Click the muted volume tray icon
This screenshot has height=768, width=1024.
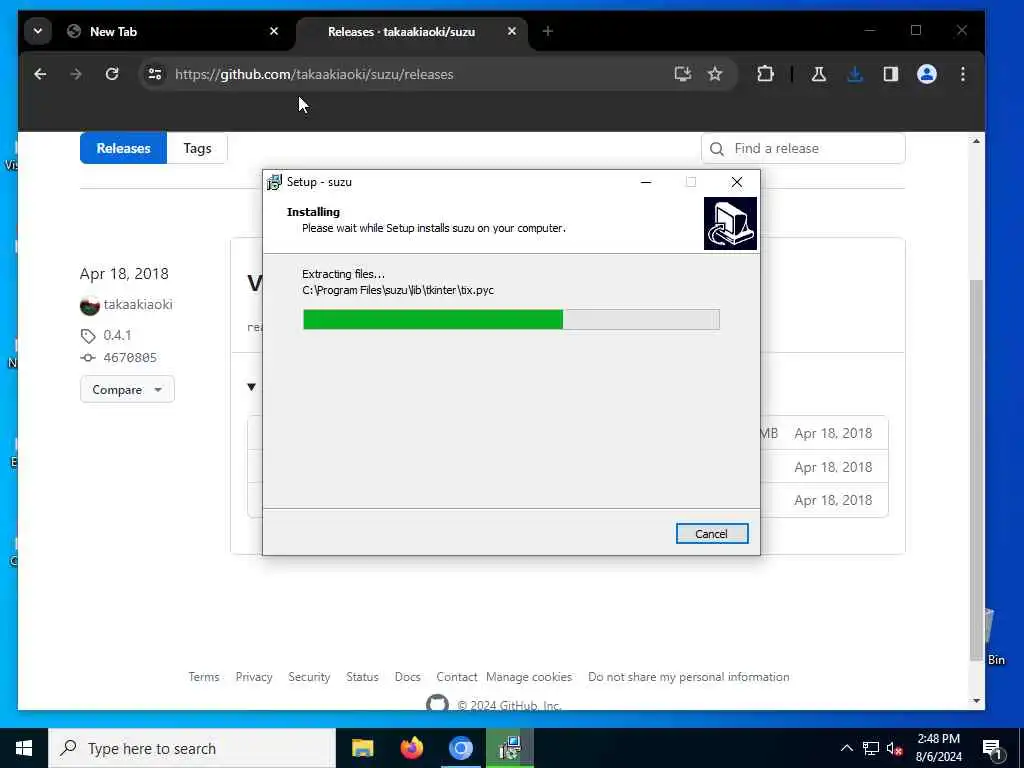click(x=895, y=748)
